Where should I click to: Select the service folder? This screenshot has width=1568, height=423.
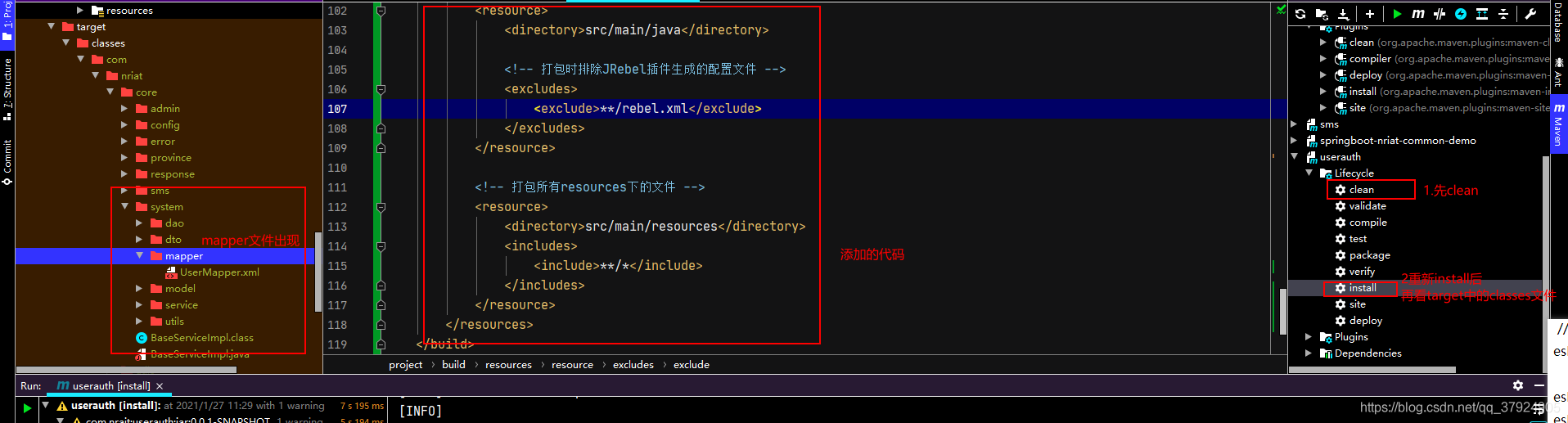(181, 305)
